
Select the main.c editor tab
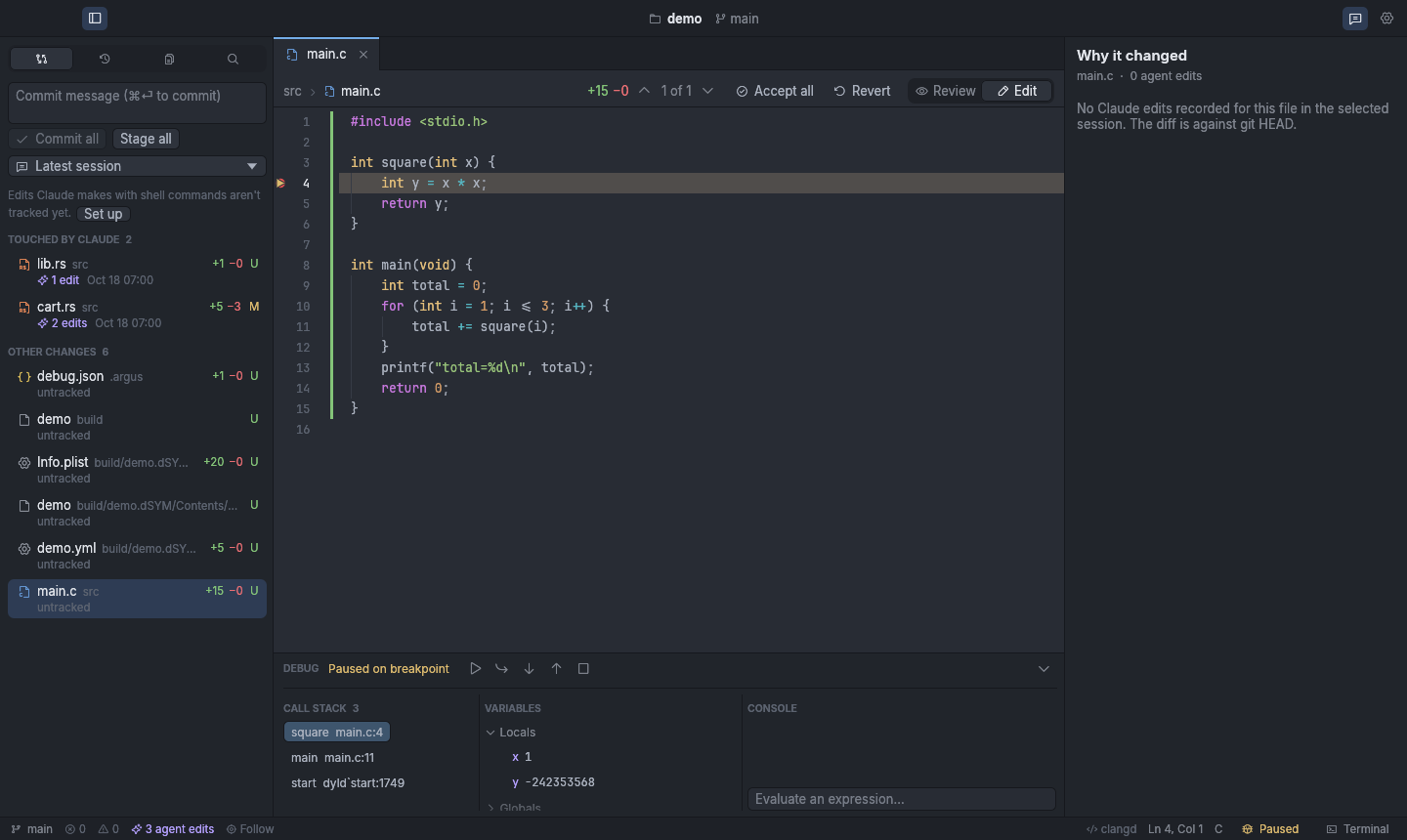(x=326, y=55)
